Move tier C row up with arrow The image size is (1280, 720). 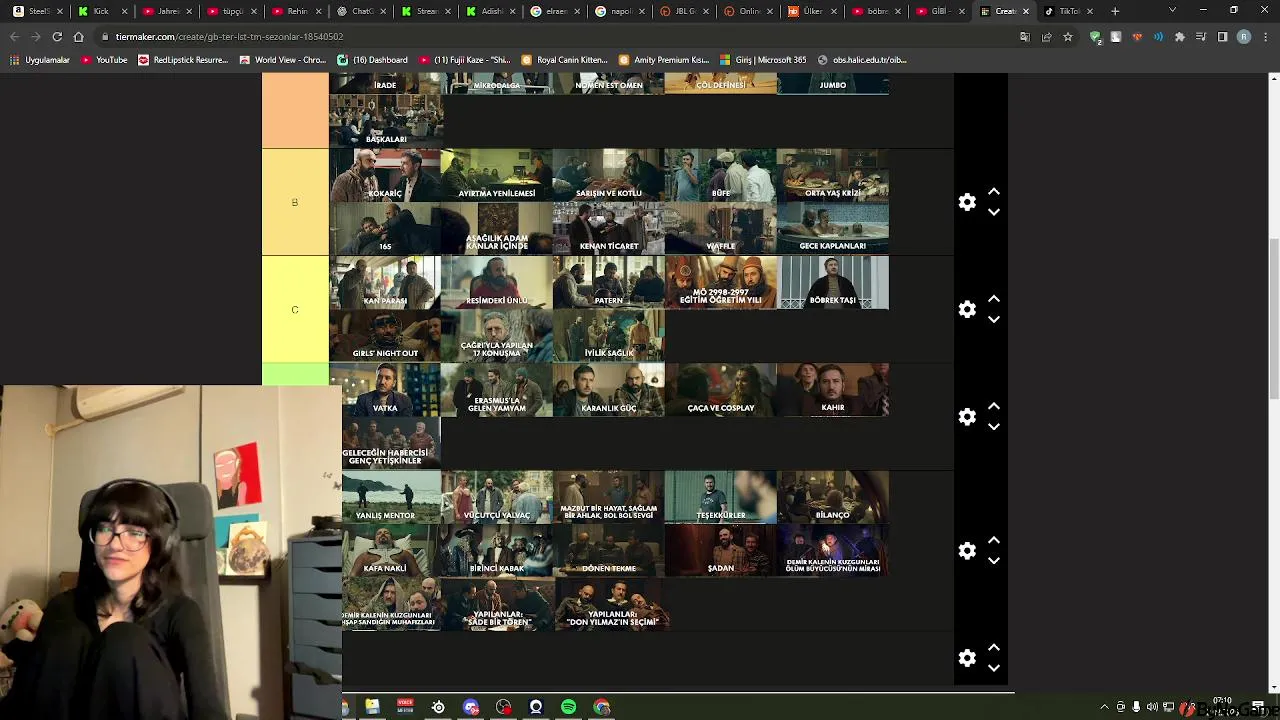click(x=994, y=299)
